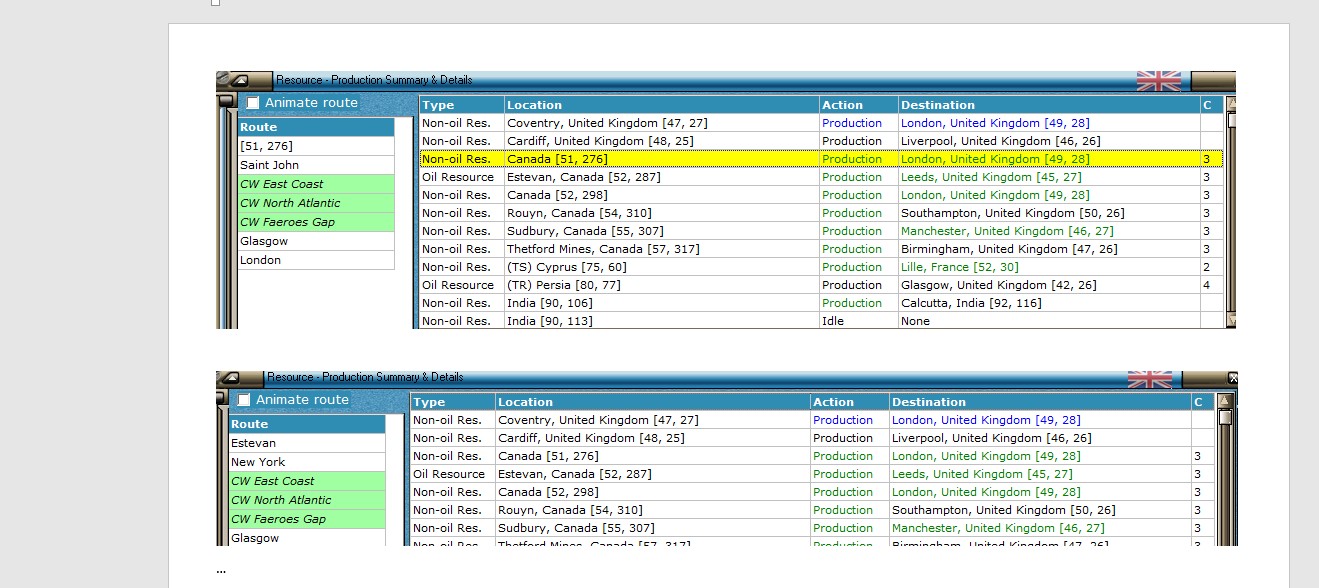
Task: Sort by Action column in lower window
Action: [850, 402]
